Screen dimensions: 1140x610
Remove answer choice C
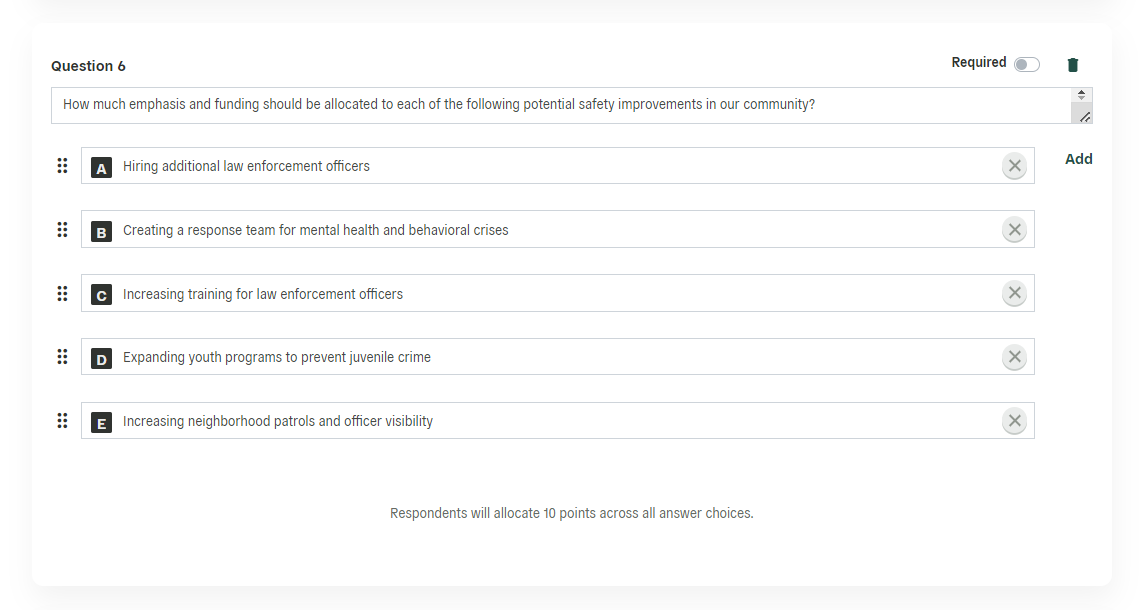click(x=1014, y=293)
